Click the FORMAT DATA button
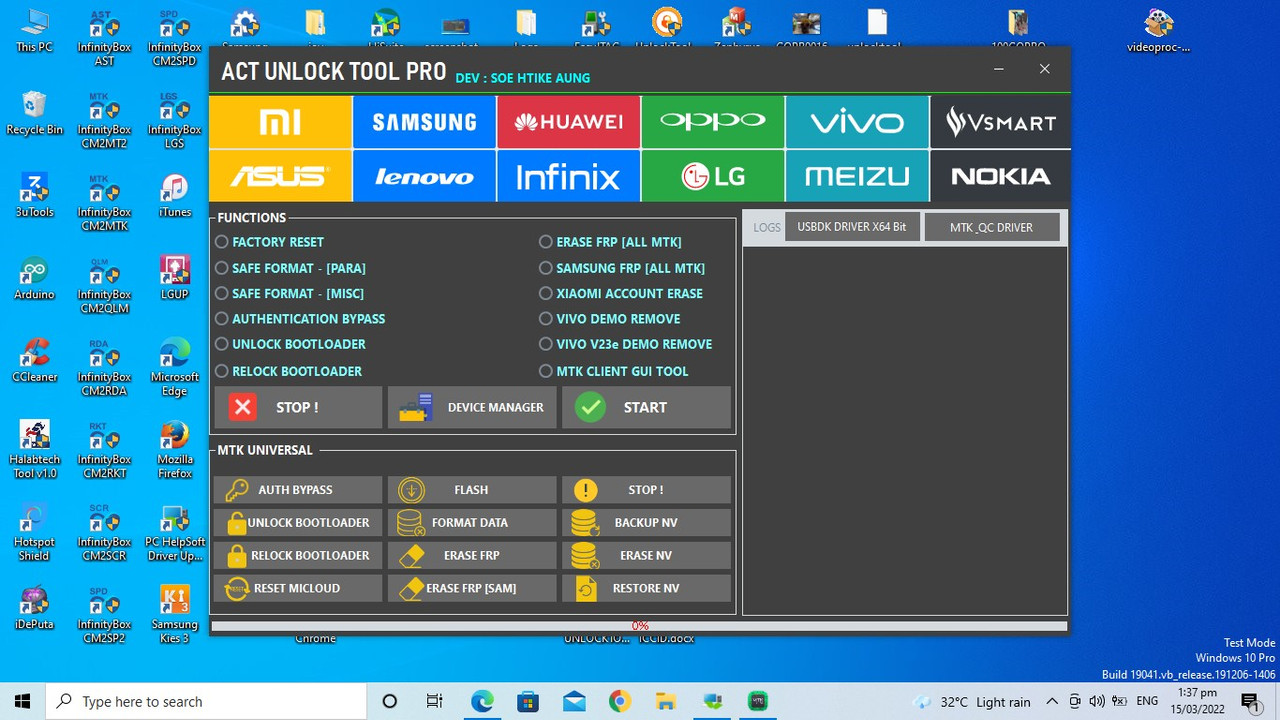The height and width of the screenshot is (720, 1280). pyautogui.click(x=472, y=523)
